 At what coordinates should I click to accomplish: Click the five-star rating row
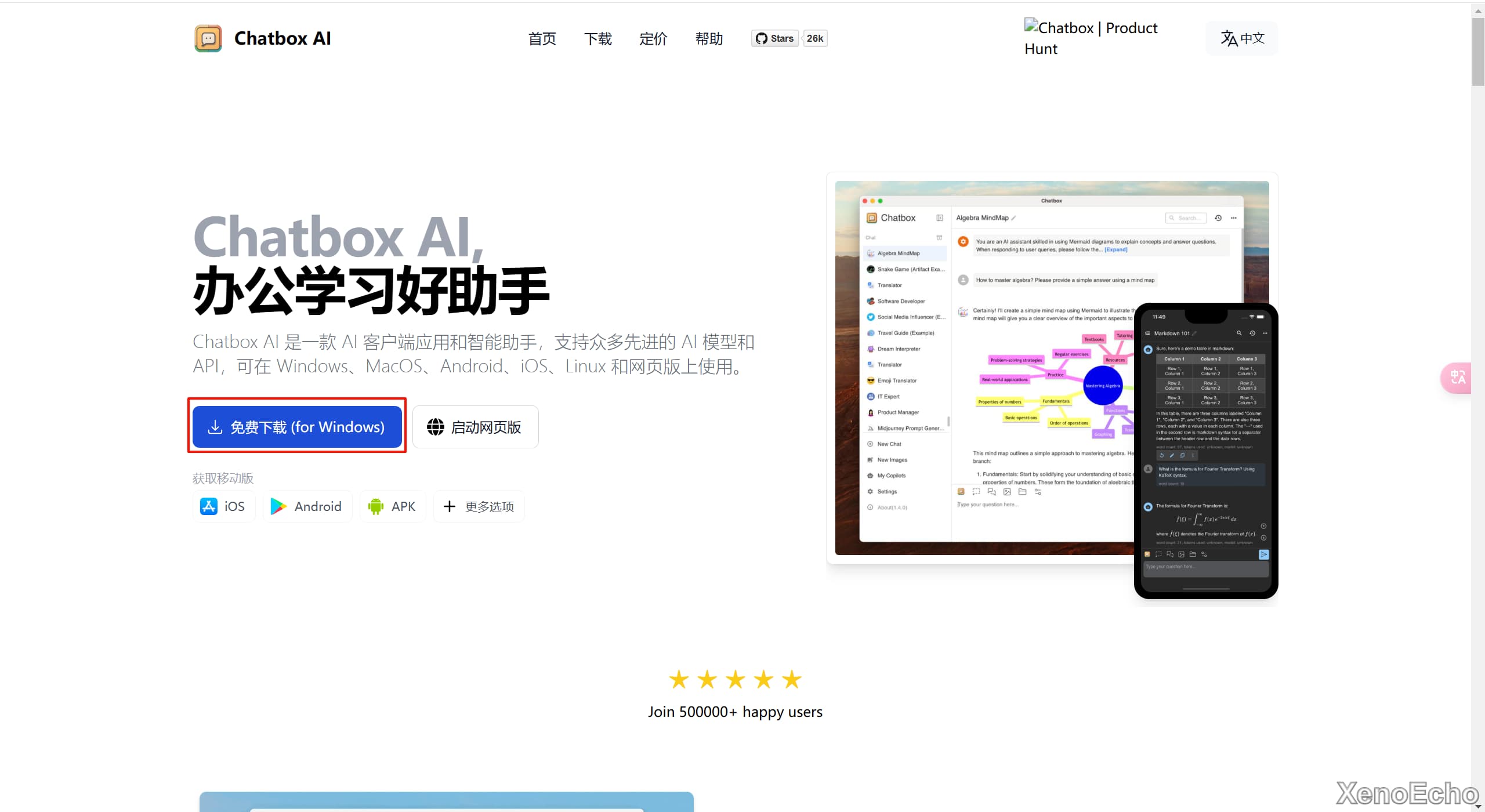point(735,679)
